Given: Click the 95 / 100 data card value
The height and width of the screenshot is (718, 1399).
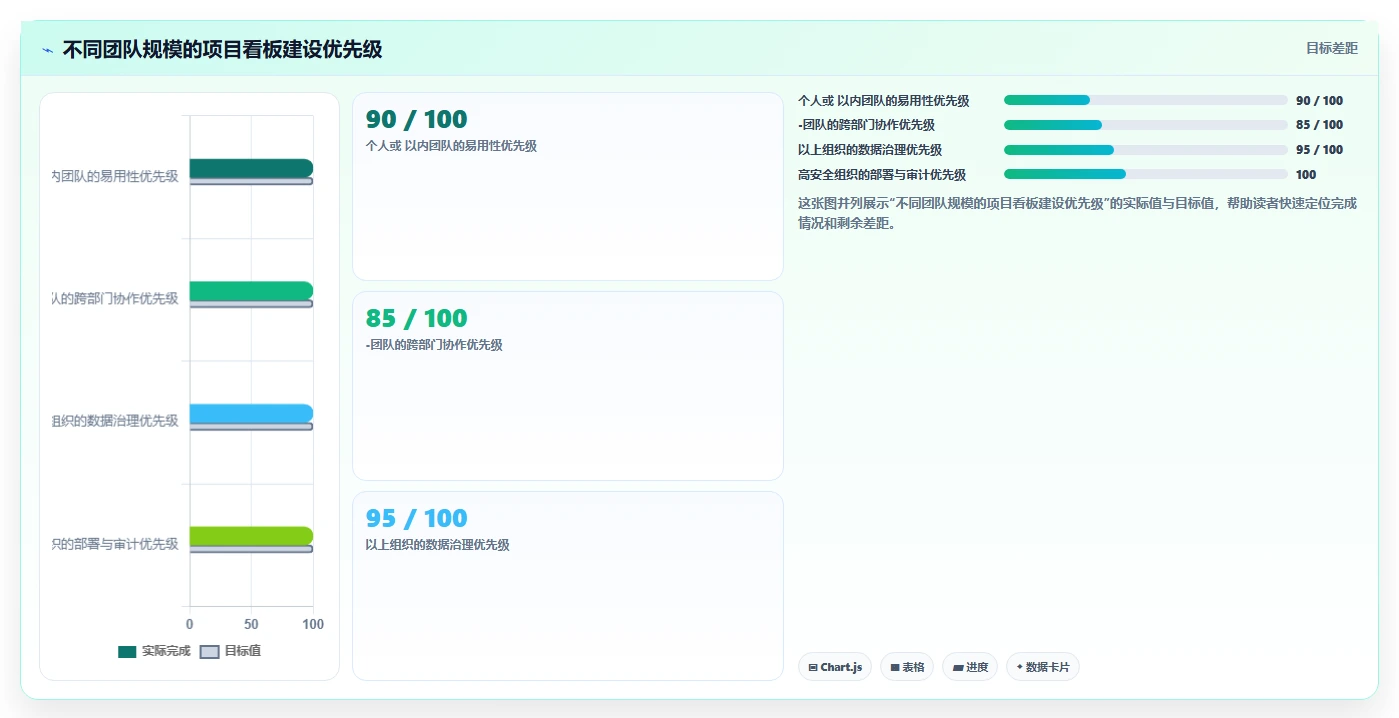Looking at the screenshot, I should (417, 518).
